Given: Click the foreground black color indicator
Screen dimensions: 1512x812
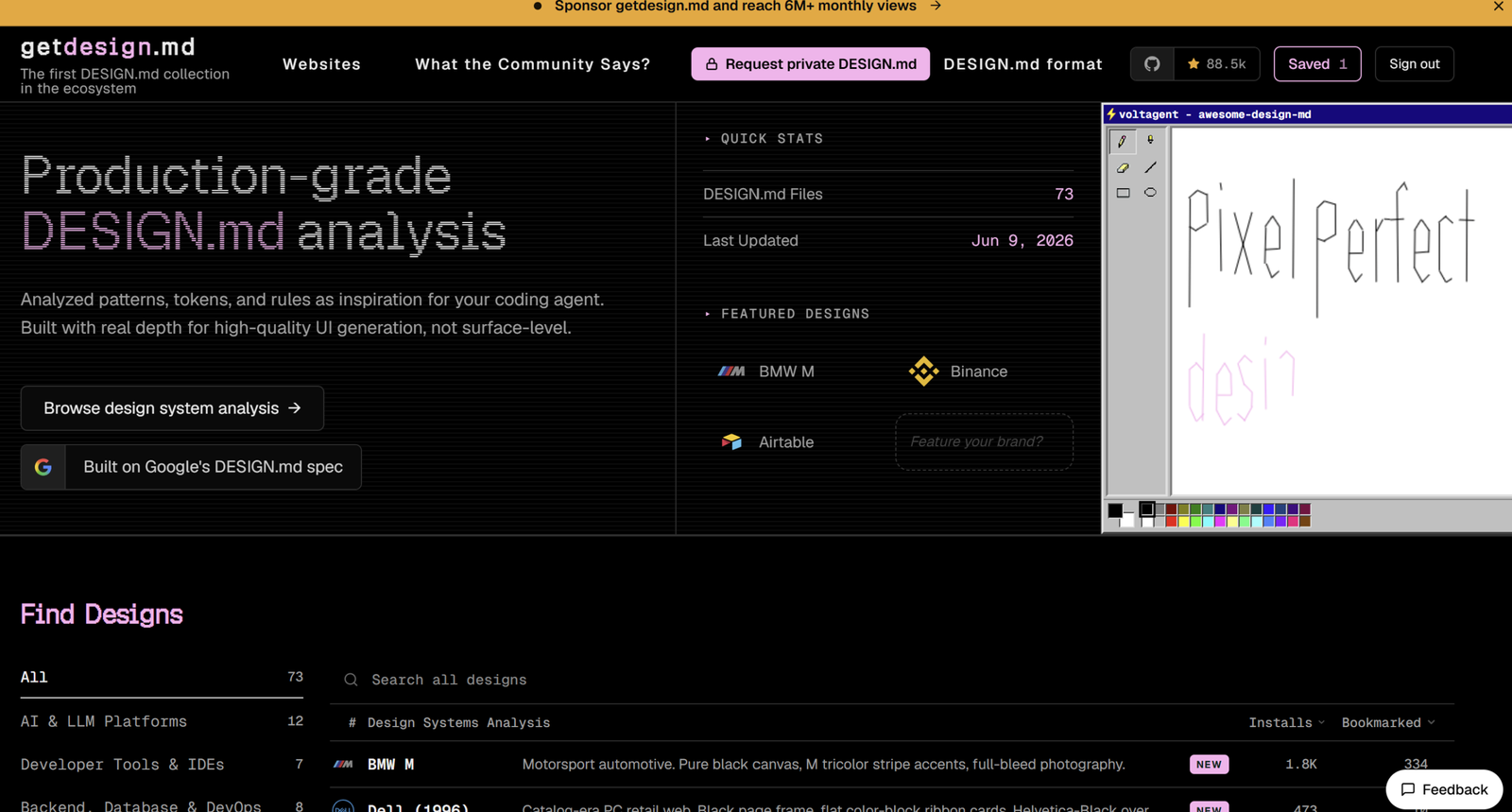Looking at the screenshot, I should (1115, 510).
